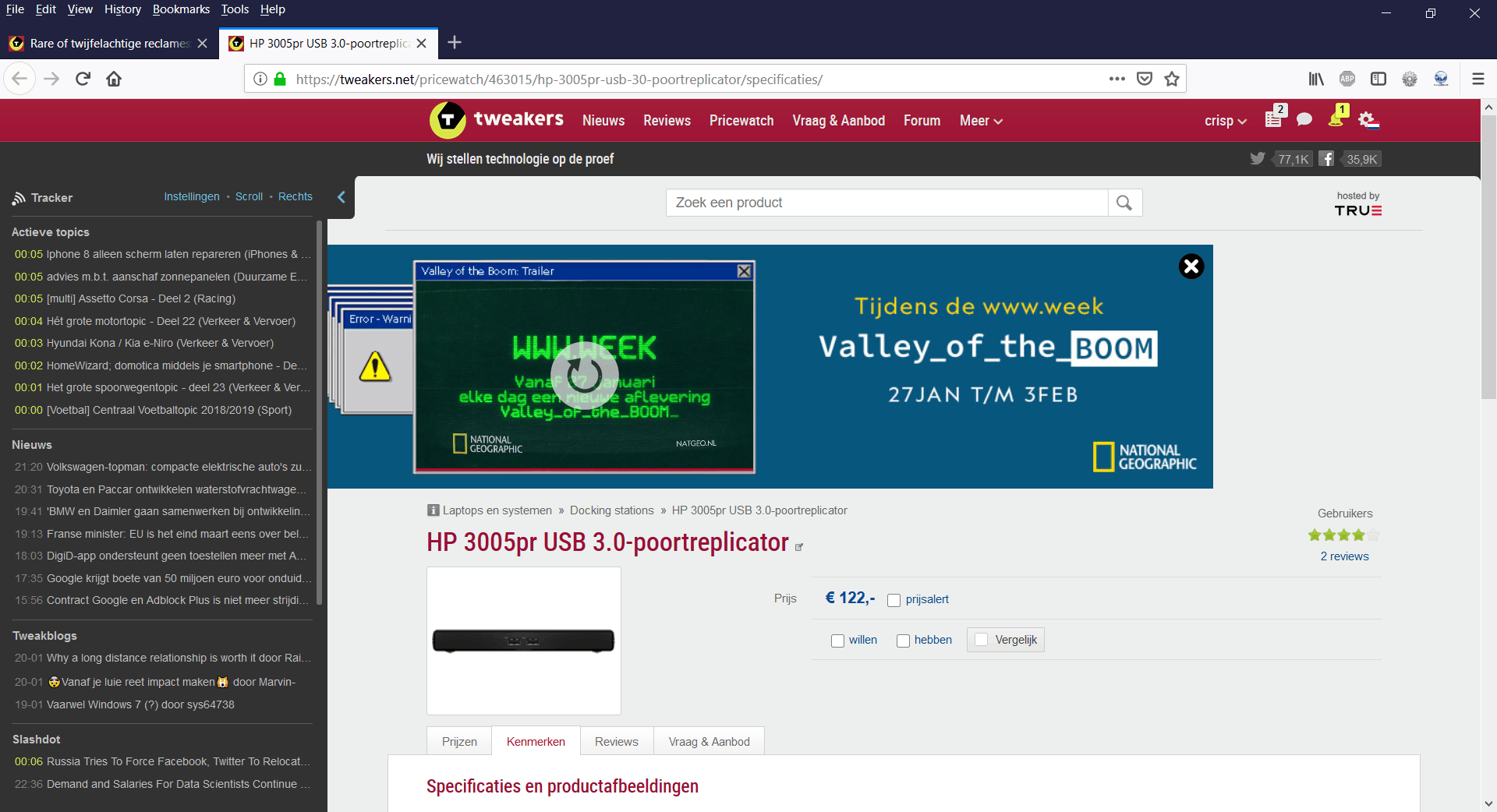Image resolution: width=1497 pixels, height=812 pixels.
Task: Focus the 'Zoek een product' search field
Action: pyautogui.click(x=887, y=203)
